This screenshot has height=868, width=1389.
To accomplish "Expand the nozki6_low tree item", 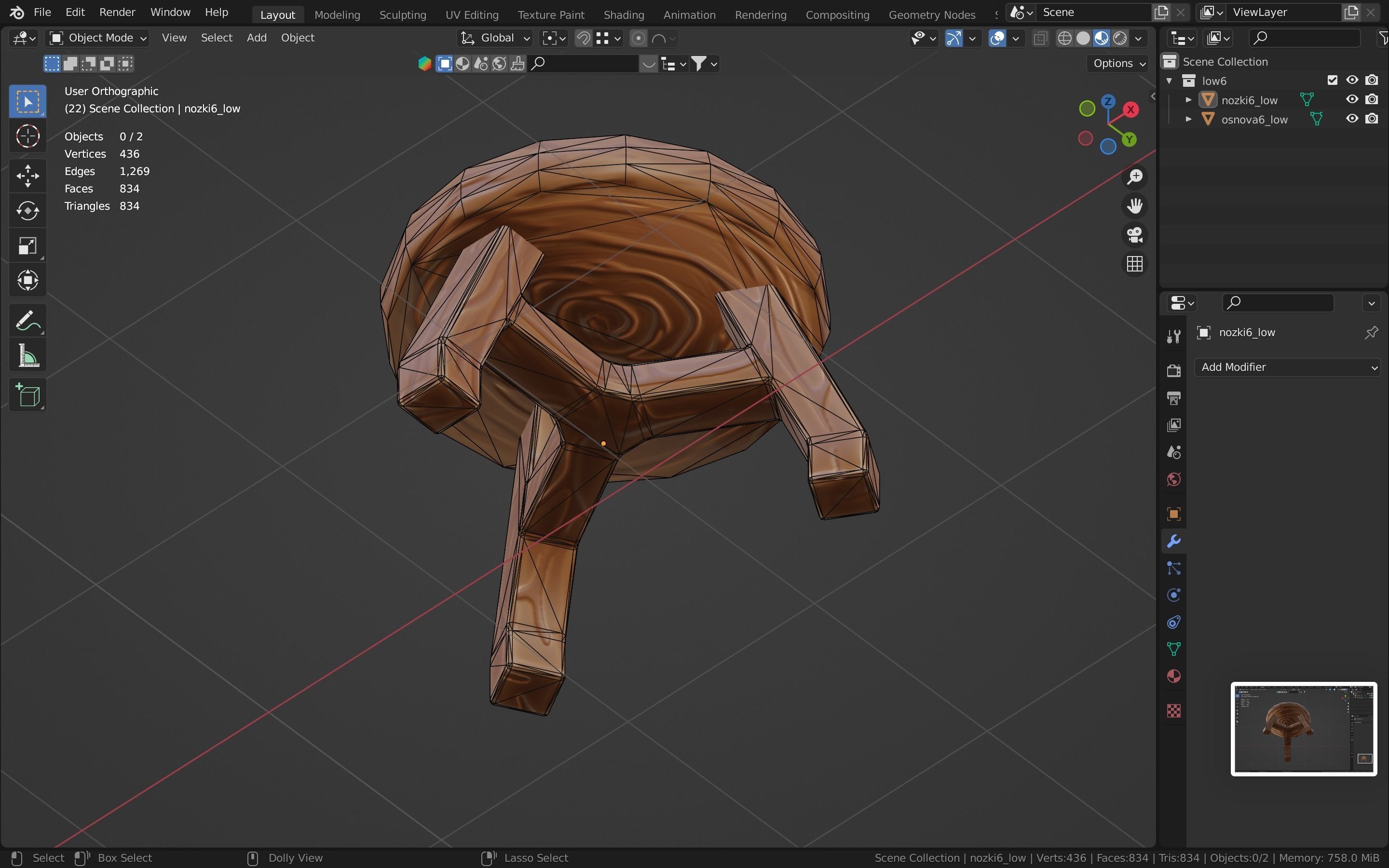I will coord(1189,100).
